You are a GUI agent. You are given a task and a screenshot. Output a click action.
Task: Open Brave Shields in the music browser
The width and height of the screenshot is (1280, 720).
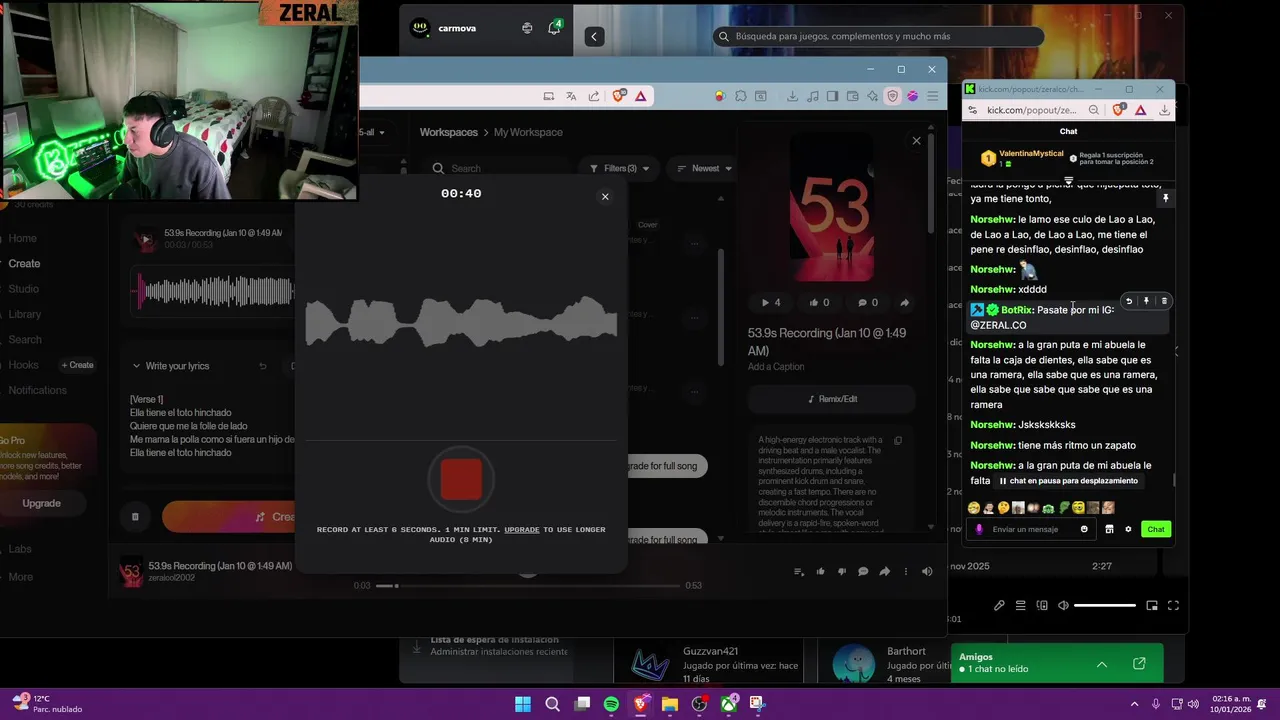[x=618, y=96]
